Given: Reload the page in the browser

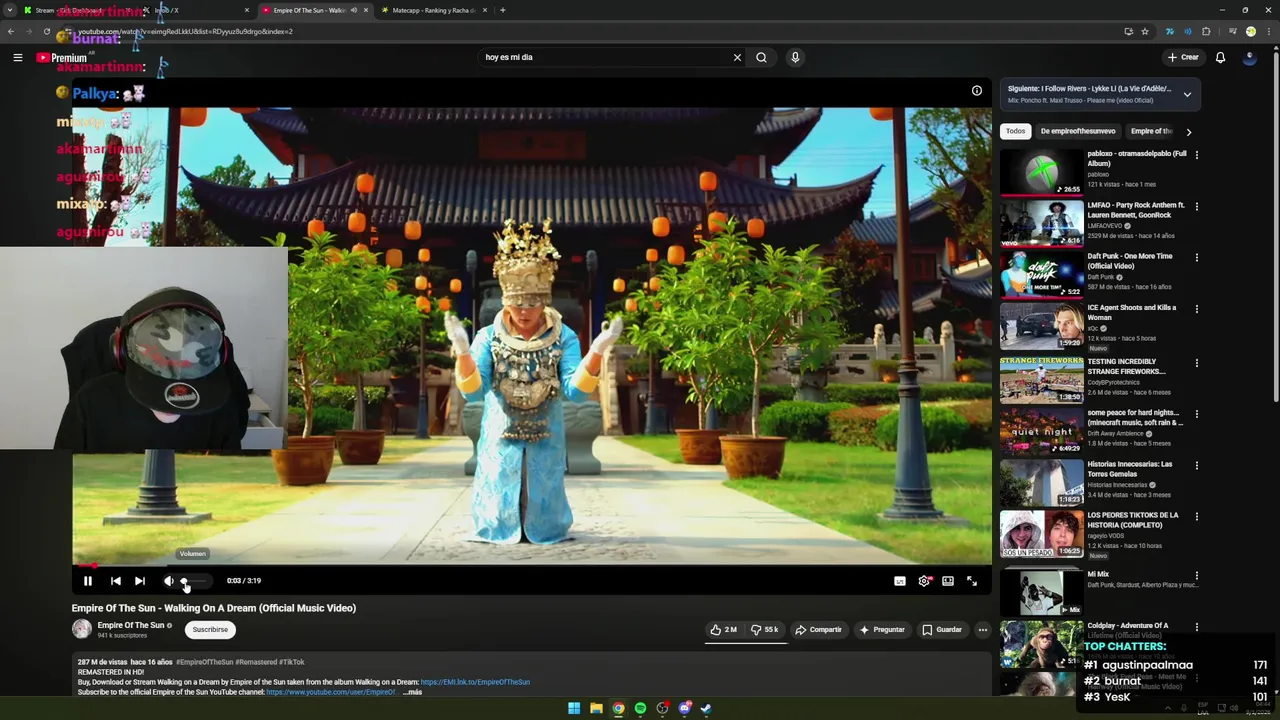Looking at the screenshot, I should 46,31.
